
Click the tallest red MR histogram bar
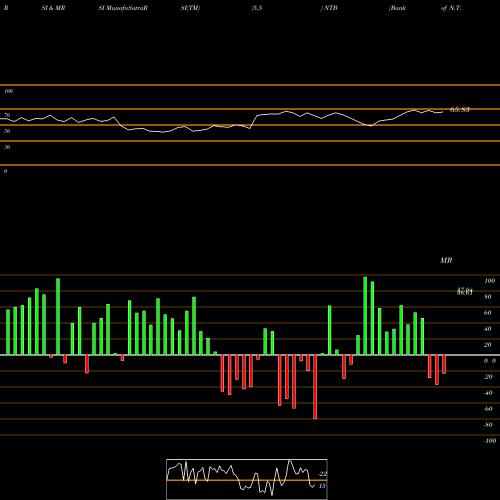[x=315, y=387]
